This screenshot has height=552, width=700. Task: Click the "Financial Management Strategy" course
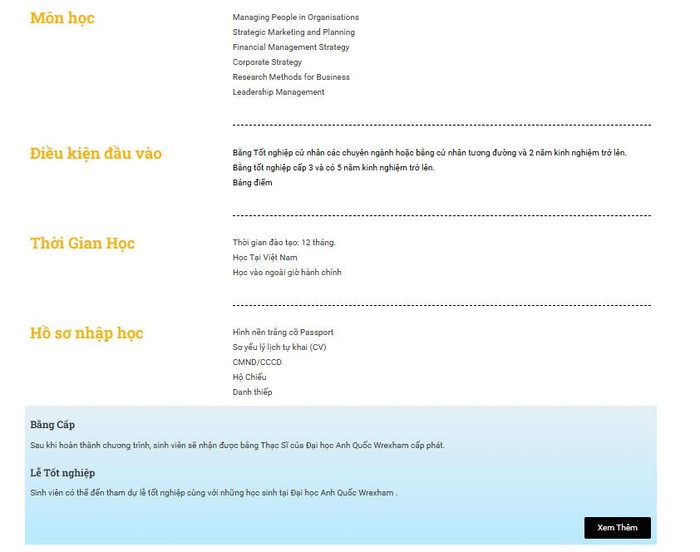(291, 47)
